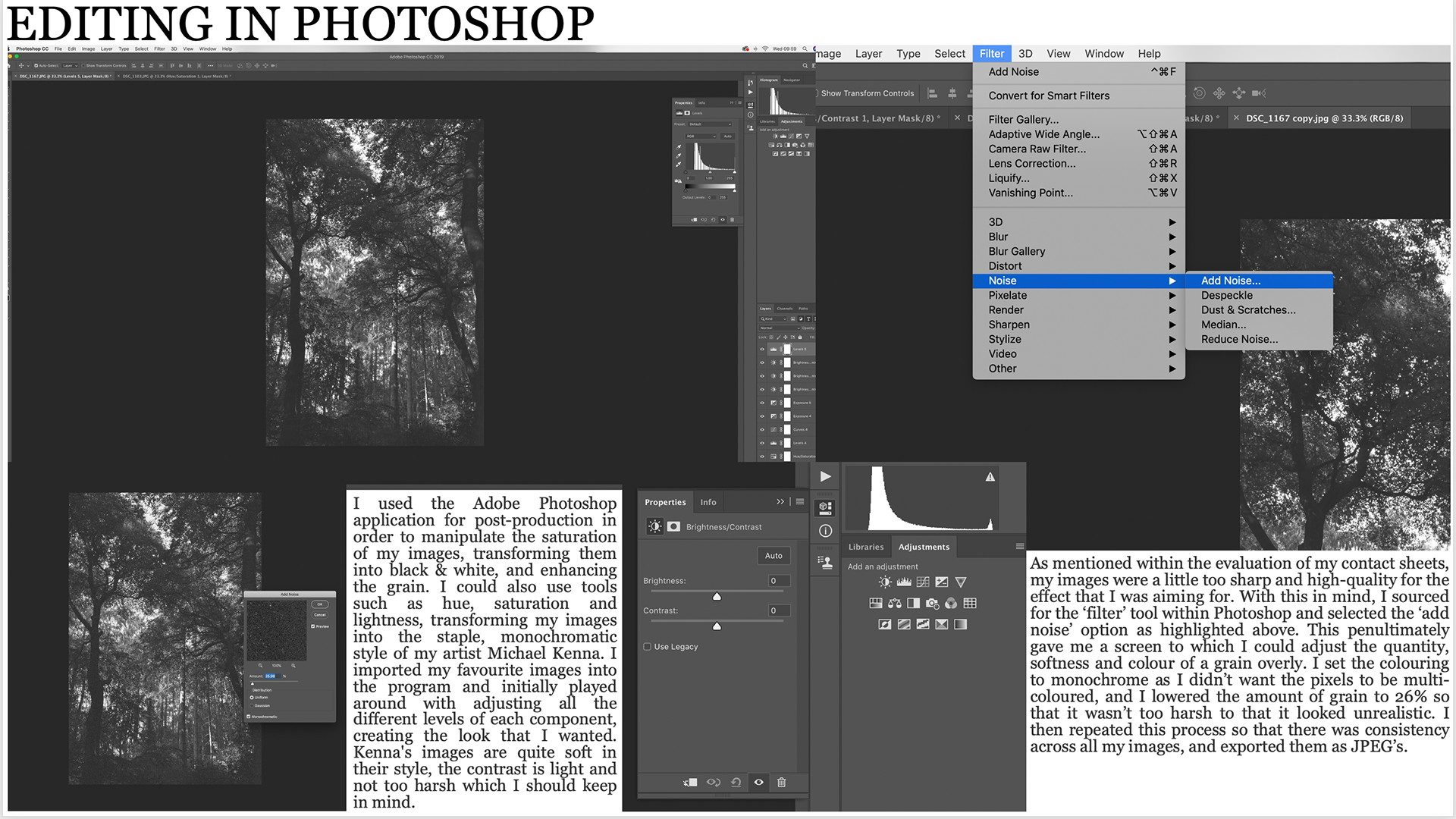Screen dimensions: 1456x819
Task: Open the Levels Preset dropdown
Action: click(711, 124)
